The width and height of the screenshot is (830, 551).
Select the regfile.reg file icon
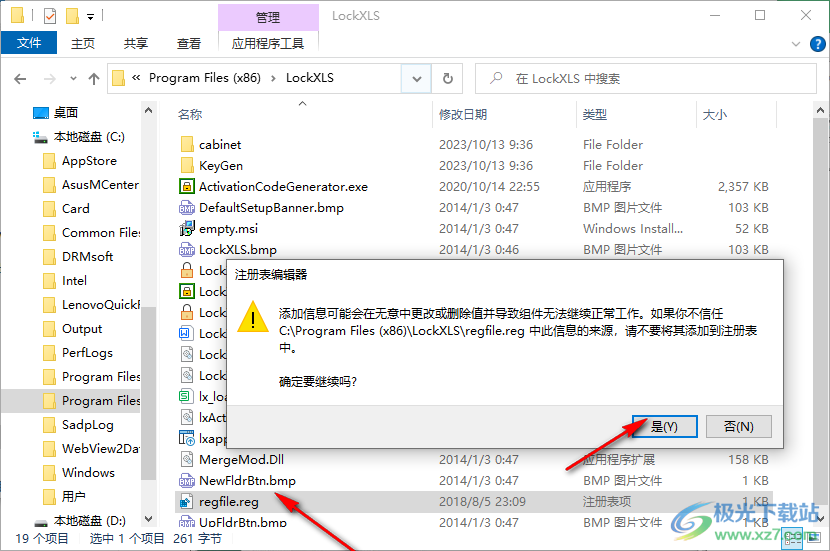coord(187,501)
